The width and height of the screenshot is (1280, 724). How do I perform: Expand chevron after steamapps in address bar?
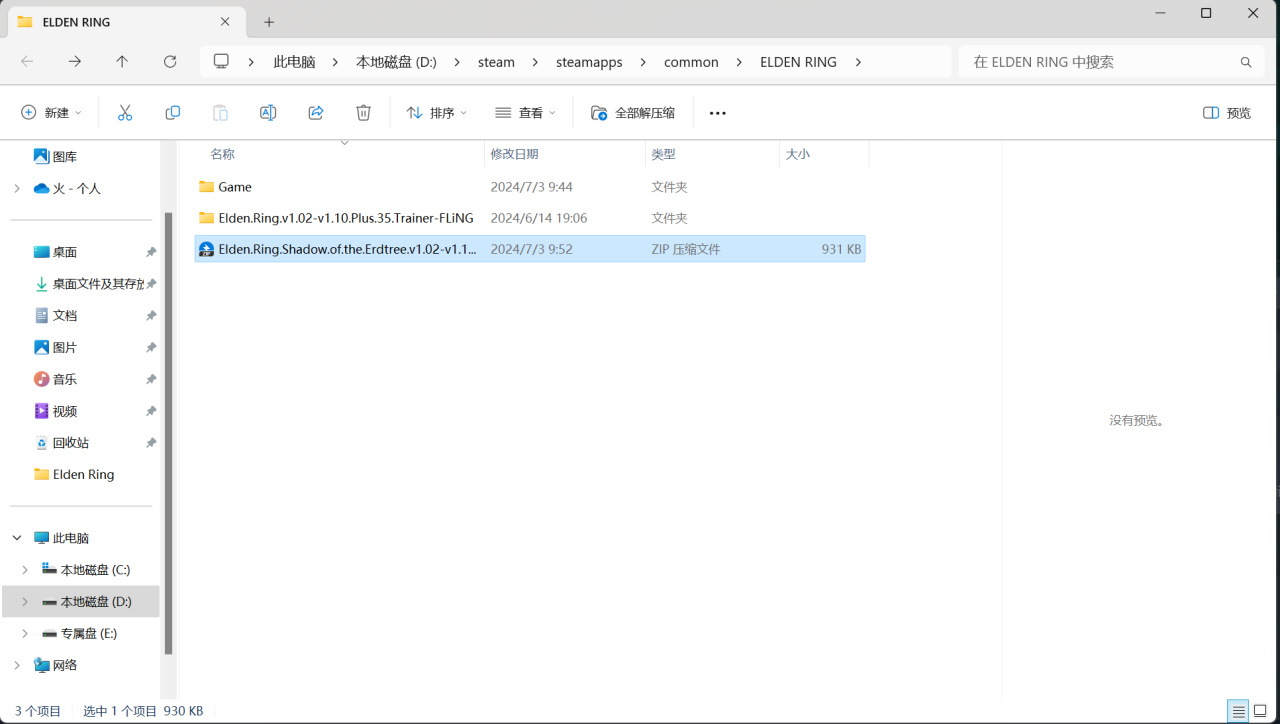tap(643, 62)
